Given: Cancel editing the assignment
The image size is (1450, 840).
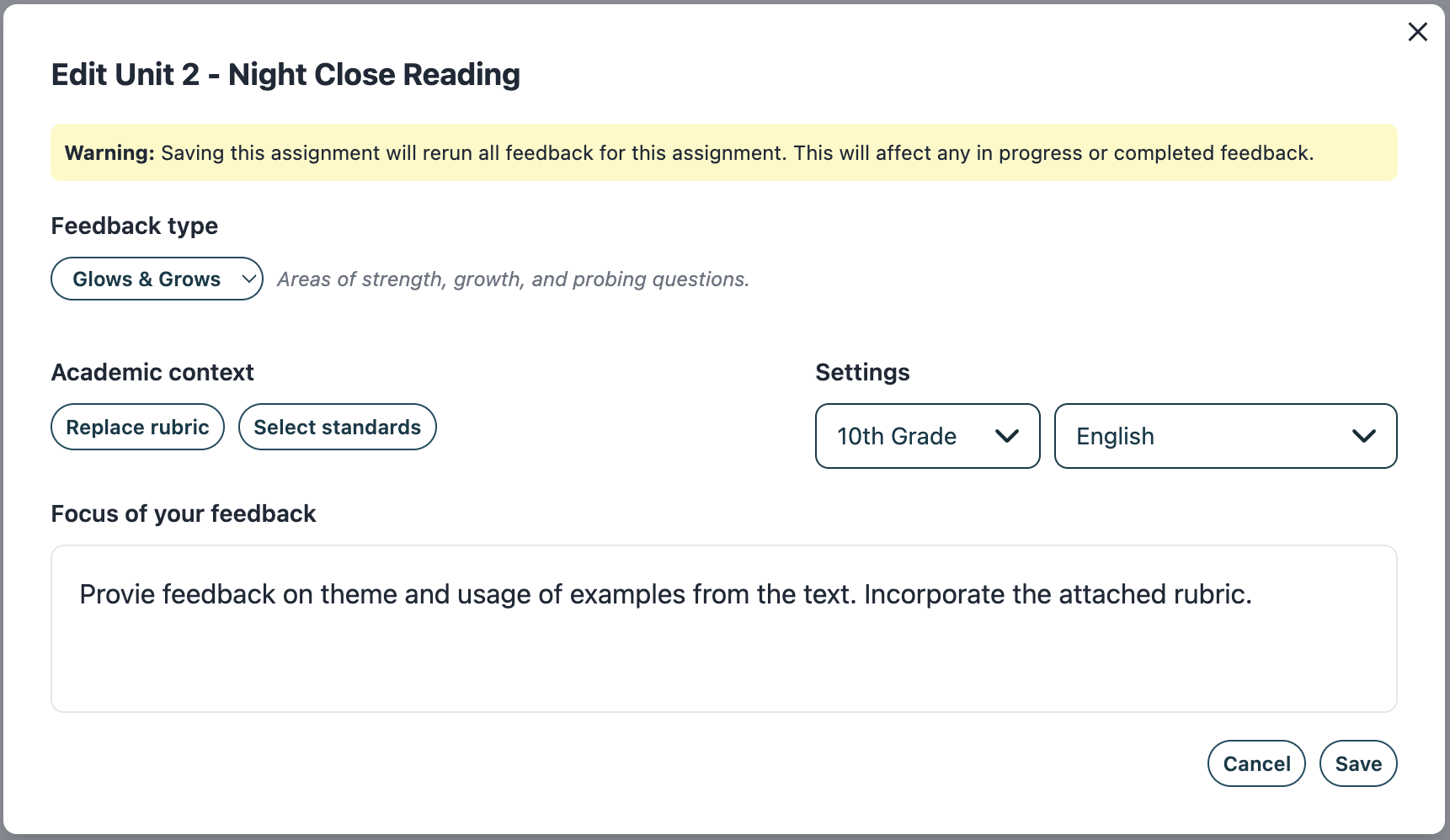Looking at the screenshot, I should 1256,763.
